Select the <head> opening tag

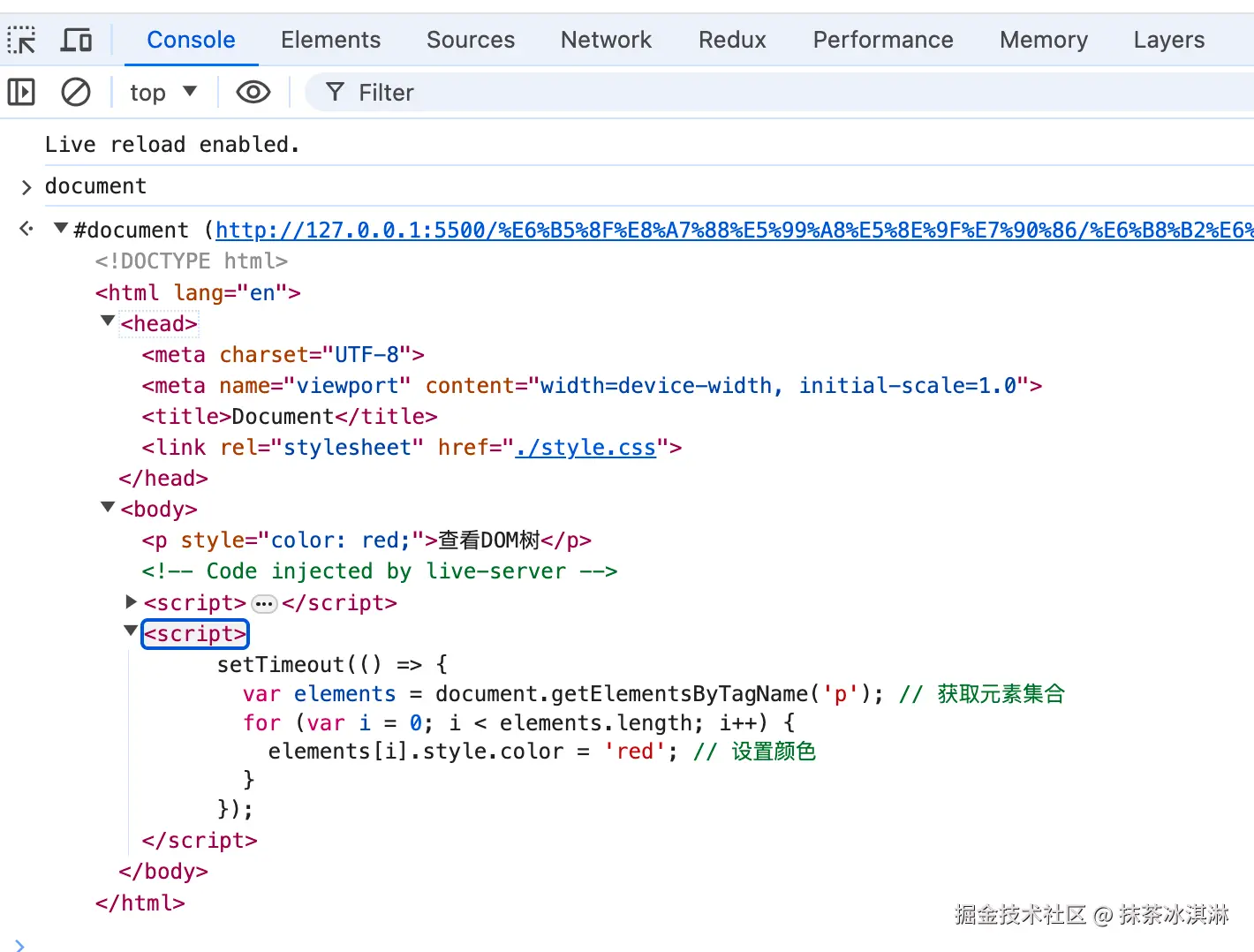(159, 324)
